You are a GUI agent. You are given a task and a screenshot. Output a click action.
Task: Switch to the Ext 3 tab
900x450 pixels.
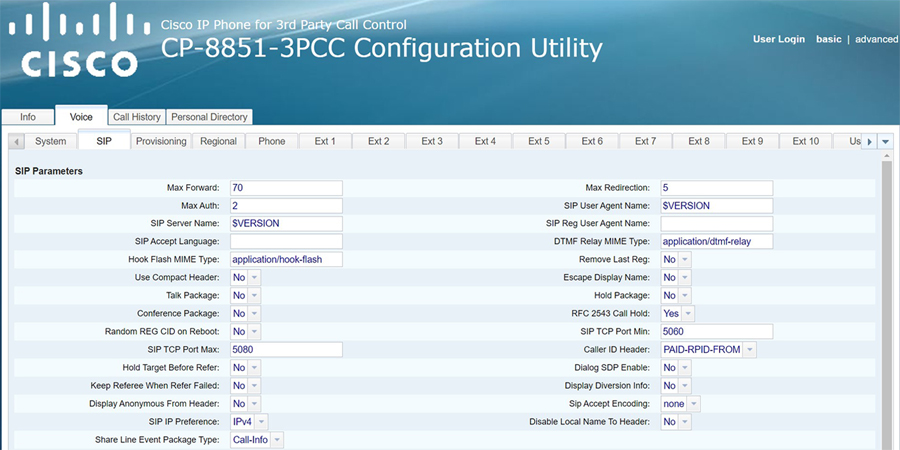432,141
